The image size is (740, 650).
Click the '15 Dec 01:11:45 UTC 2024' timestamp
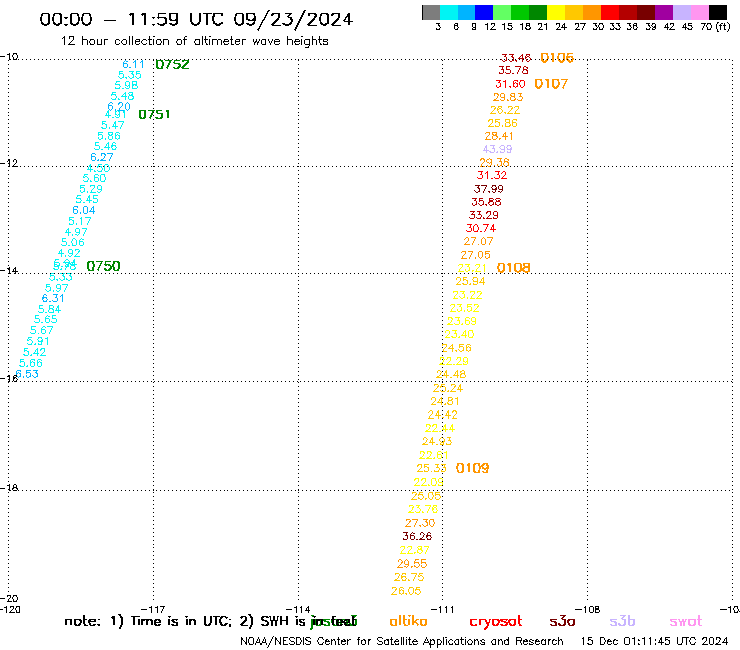pos(654,642)
